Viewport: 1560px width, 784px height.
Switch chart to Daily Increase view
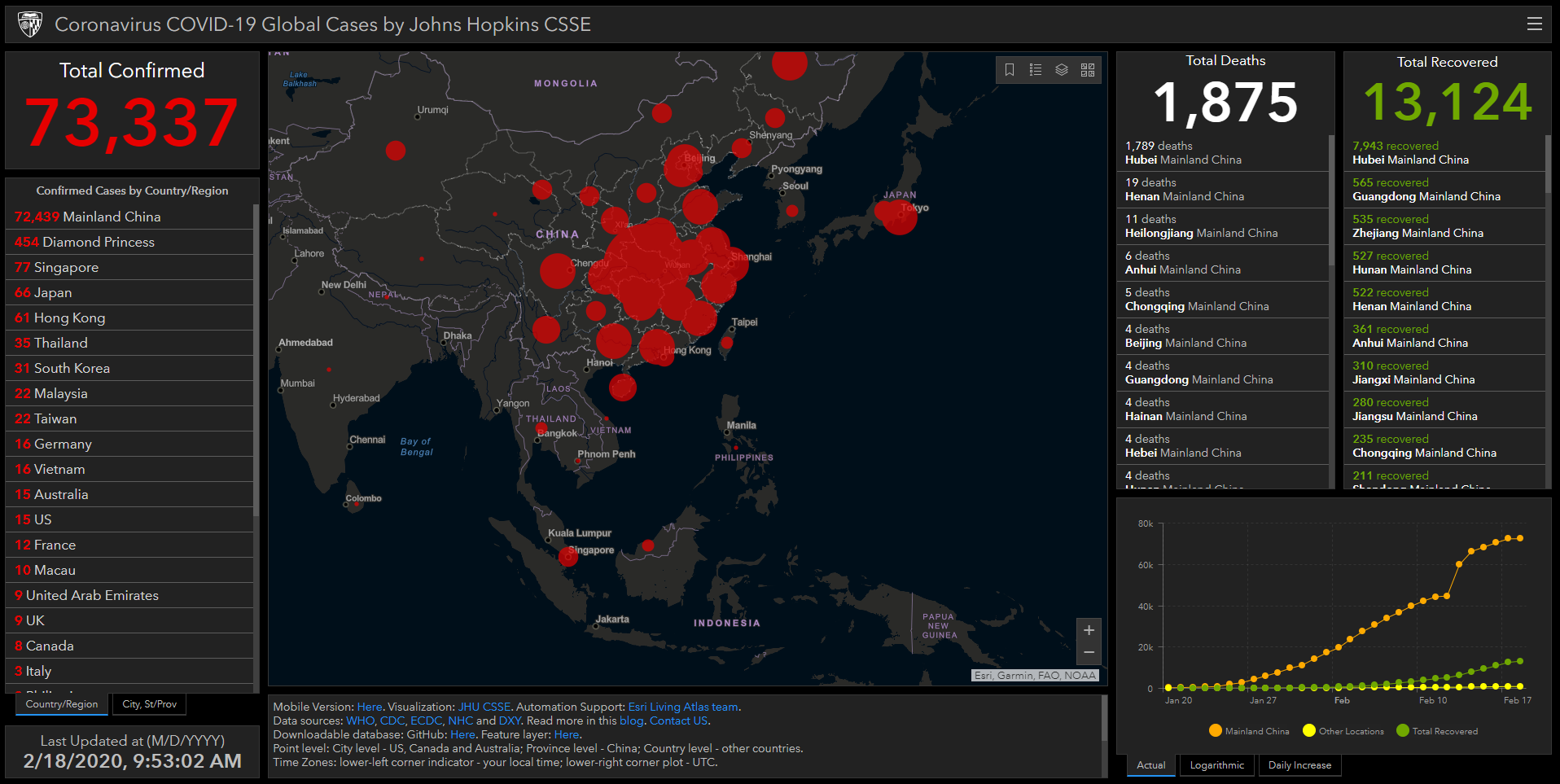pos(1299,764)
